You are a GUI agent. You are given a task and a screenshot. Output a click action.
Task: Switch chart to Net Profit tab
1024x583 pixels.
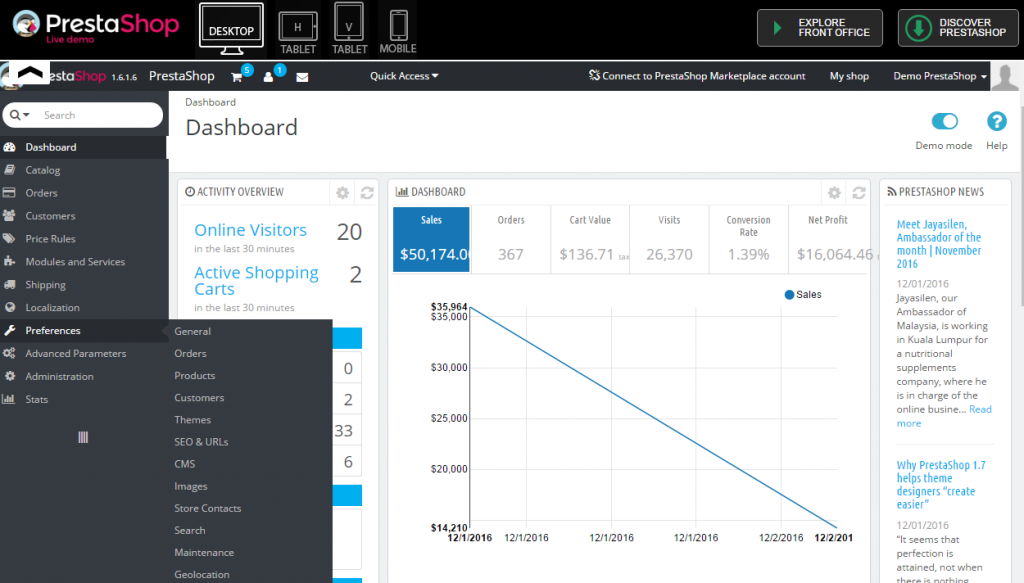coord(827,239)
